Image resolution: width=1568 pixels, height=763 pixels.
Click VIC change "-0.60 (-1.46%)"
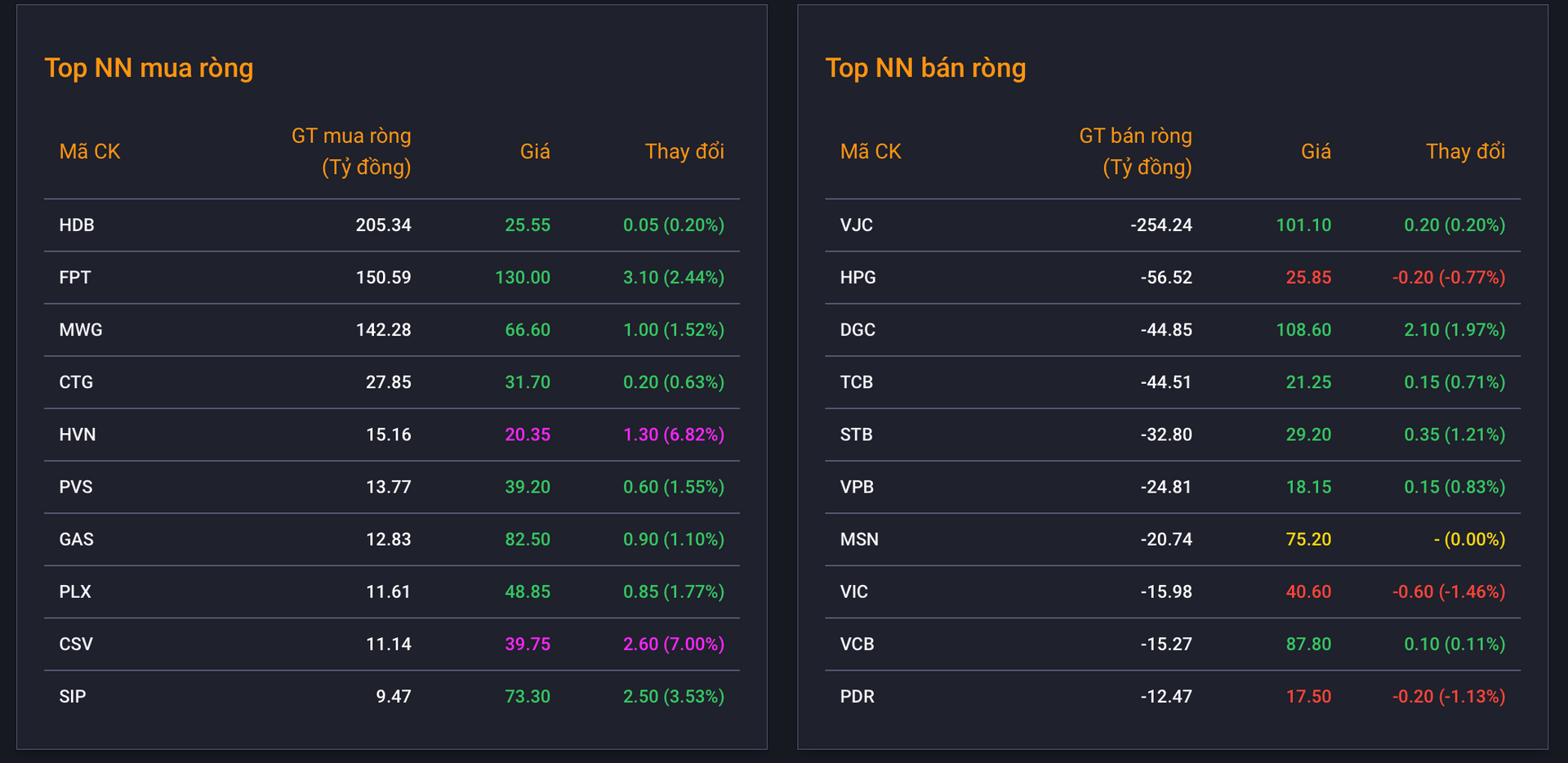(1449, 591)
